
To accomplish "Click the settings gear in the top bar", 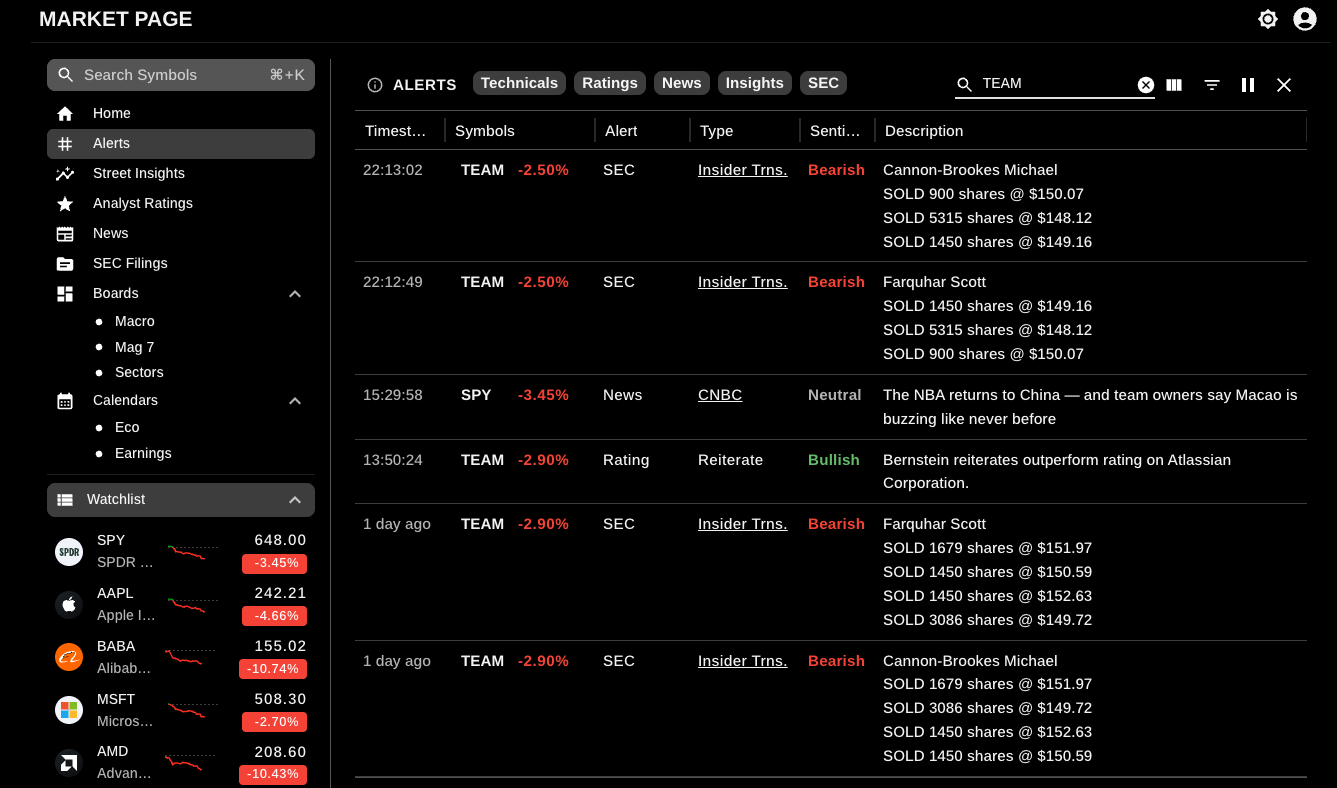I will pyautogui.click(x=1267, y=18).
